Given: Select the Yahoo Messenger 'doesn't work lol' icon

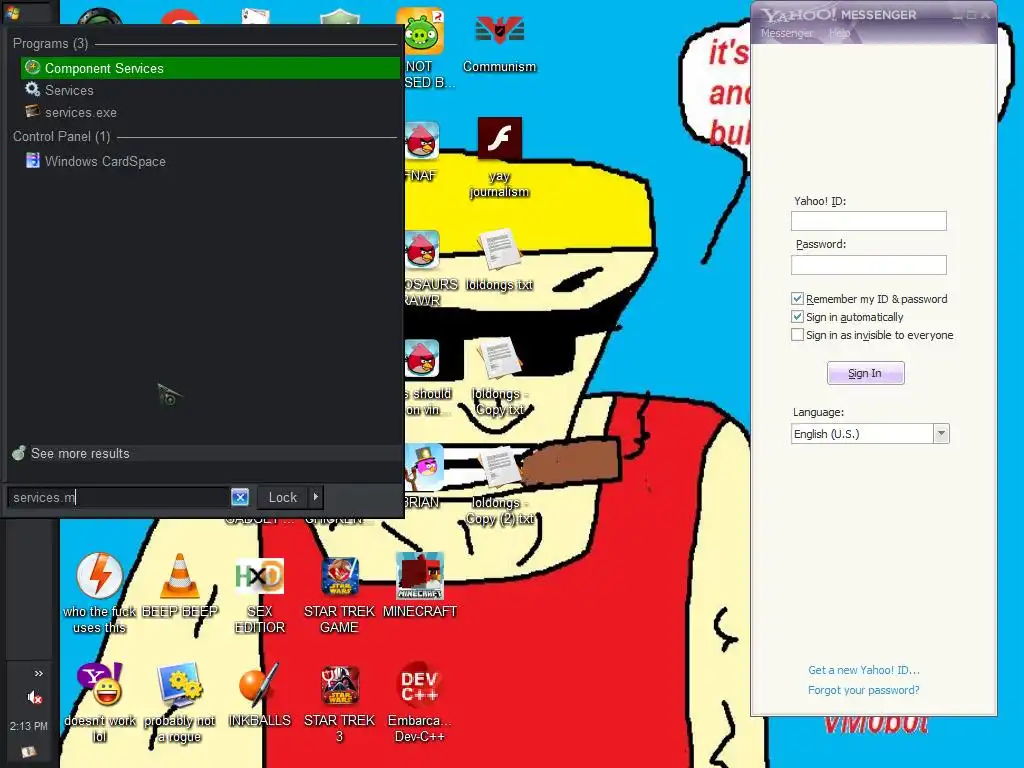Looking at the screenshot, I should point(99,702).
